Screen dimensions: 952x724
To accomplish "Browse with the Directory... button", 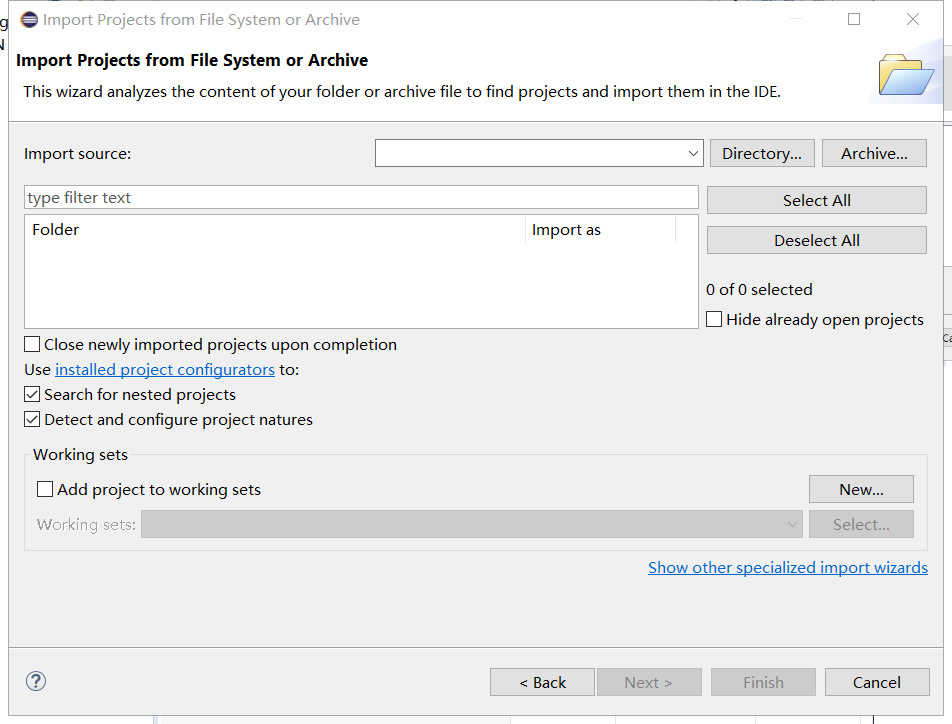I will pyautogui.click(x=762, y=154).
